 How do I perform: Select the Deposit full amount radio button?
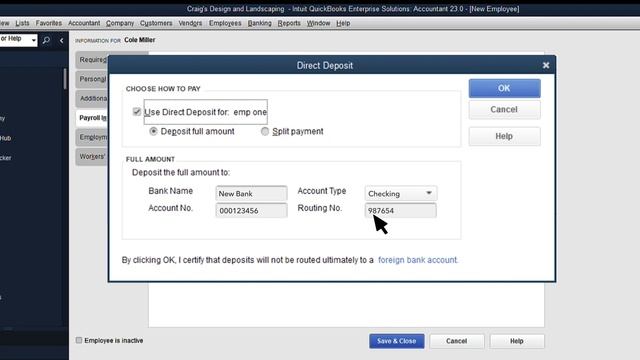153,131
